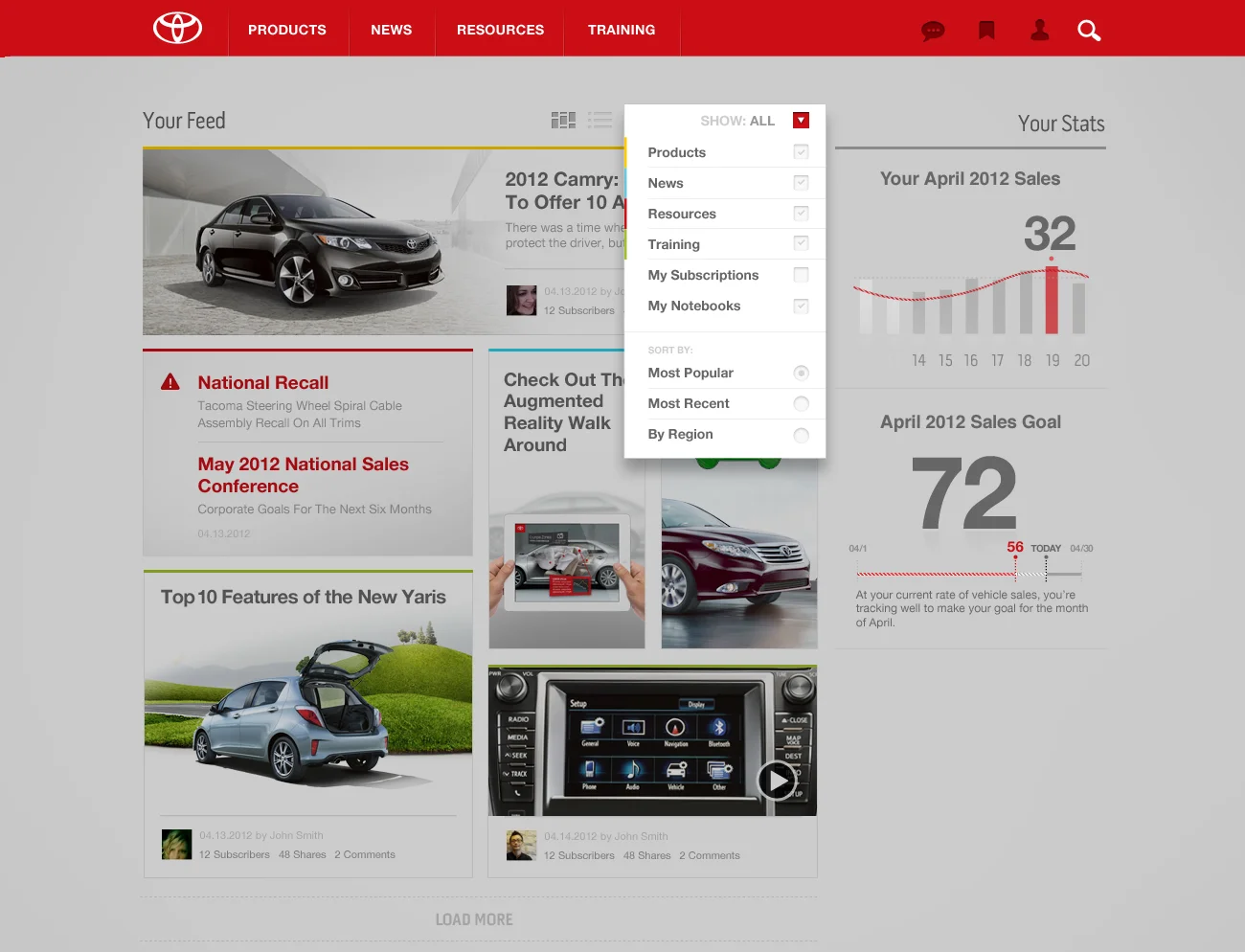The image size is (1245, 952).
Task: Click author avatar on Yaris card
Action: click(x=177, y=845)
